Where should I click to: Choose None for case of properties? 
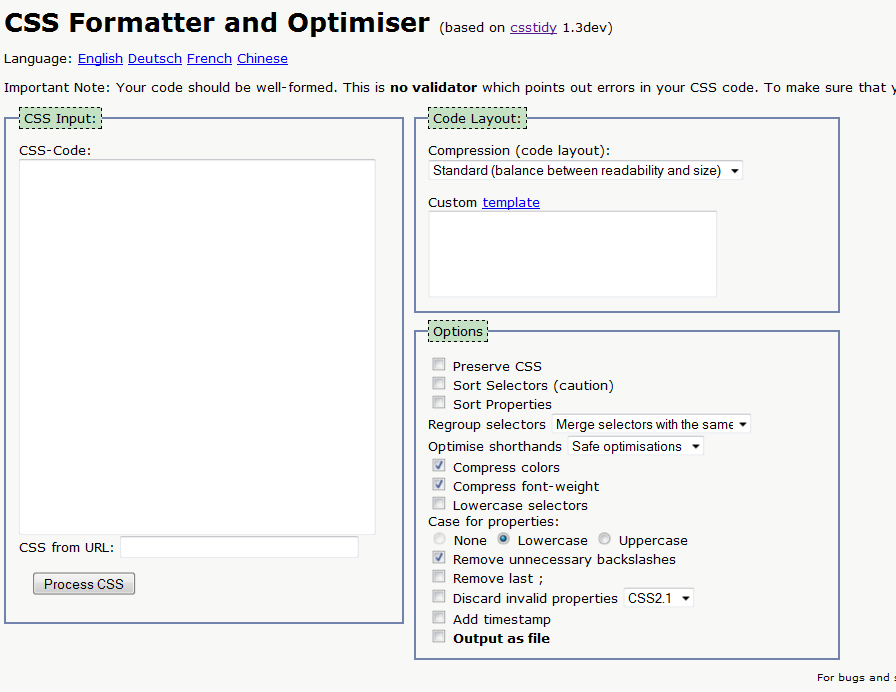(x=440, y=539)
